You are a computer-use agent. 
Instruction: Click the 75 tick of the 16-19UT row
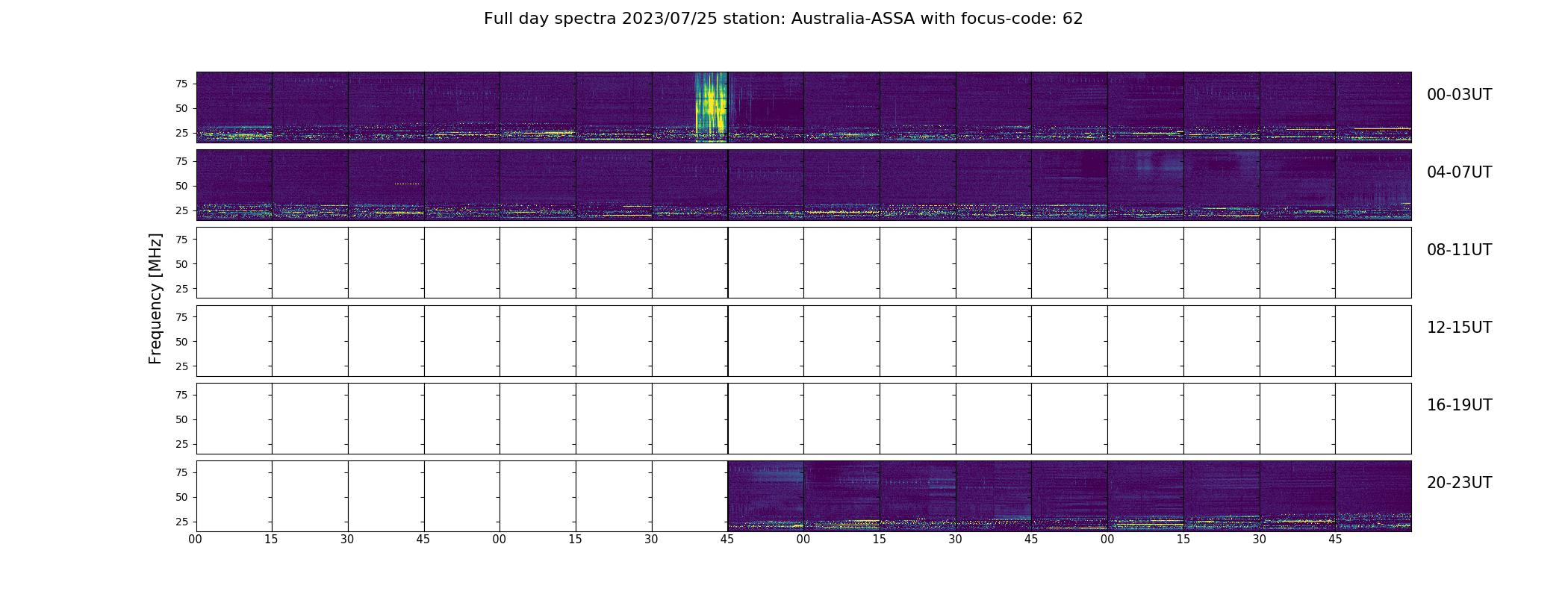point(181,395)
